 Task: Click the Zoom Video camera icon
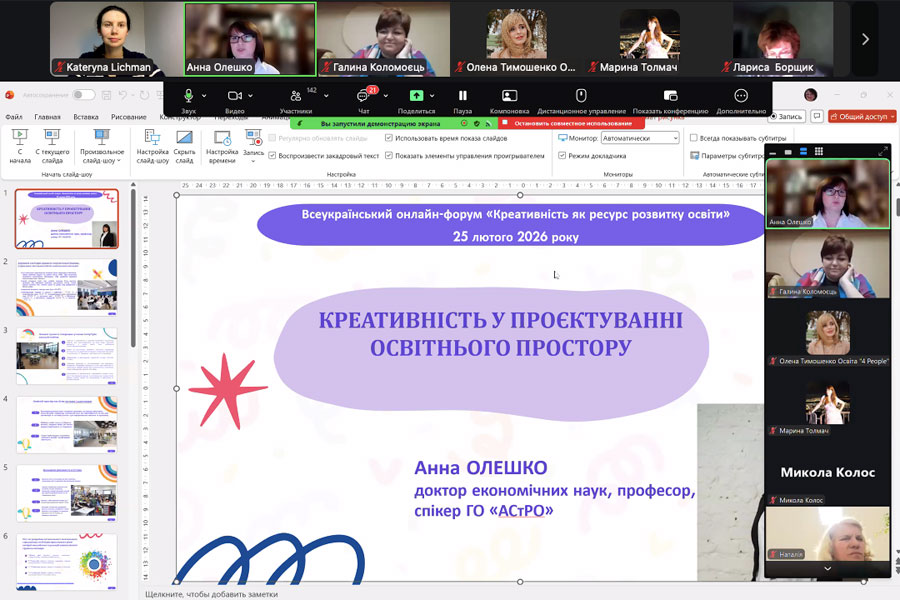point(234,96)
